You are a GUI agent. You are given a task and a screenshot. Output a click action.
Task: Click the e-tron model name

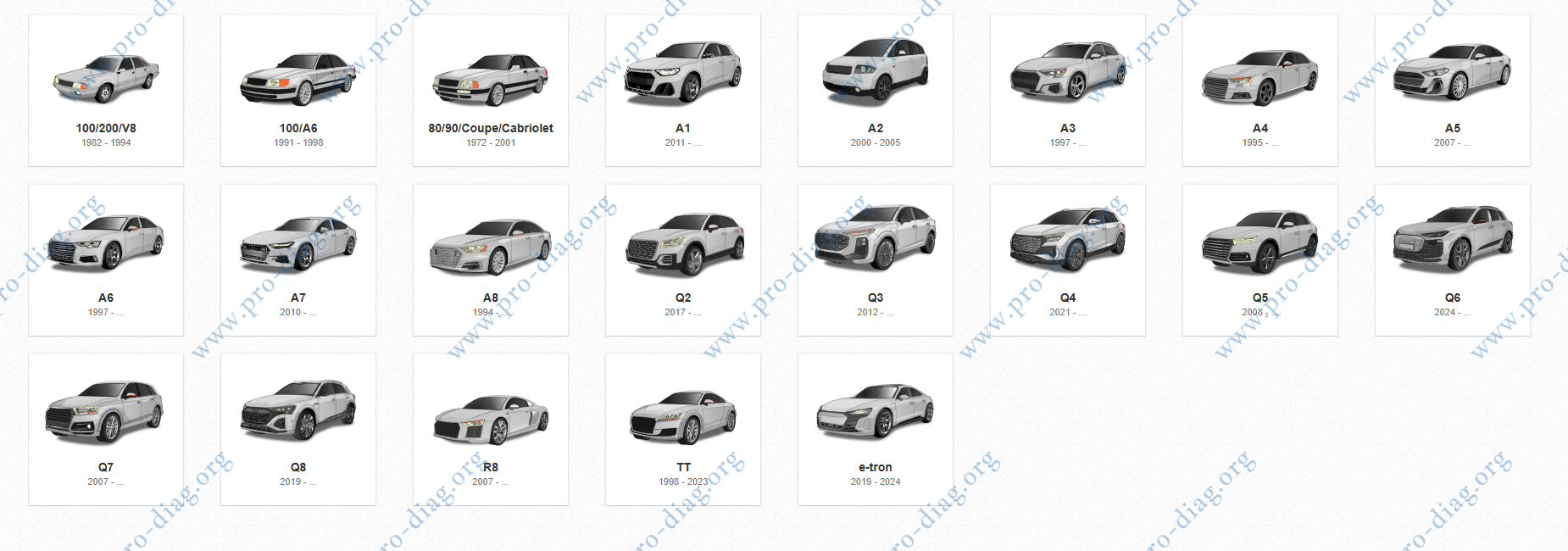pos(876,467)
